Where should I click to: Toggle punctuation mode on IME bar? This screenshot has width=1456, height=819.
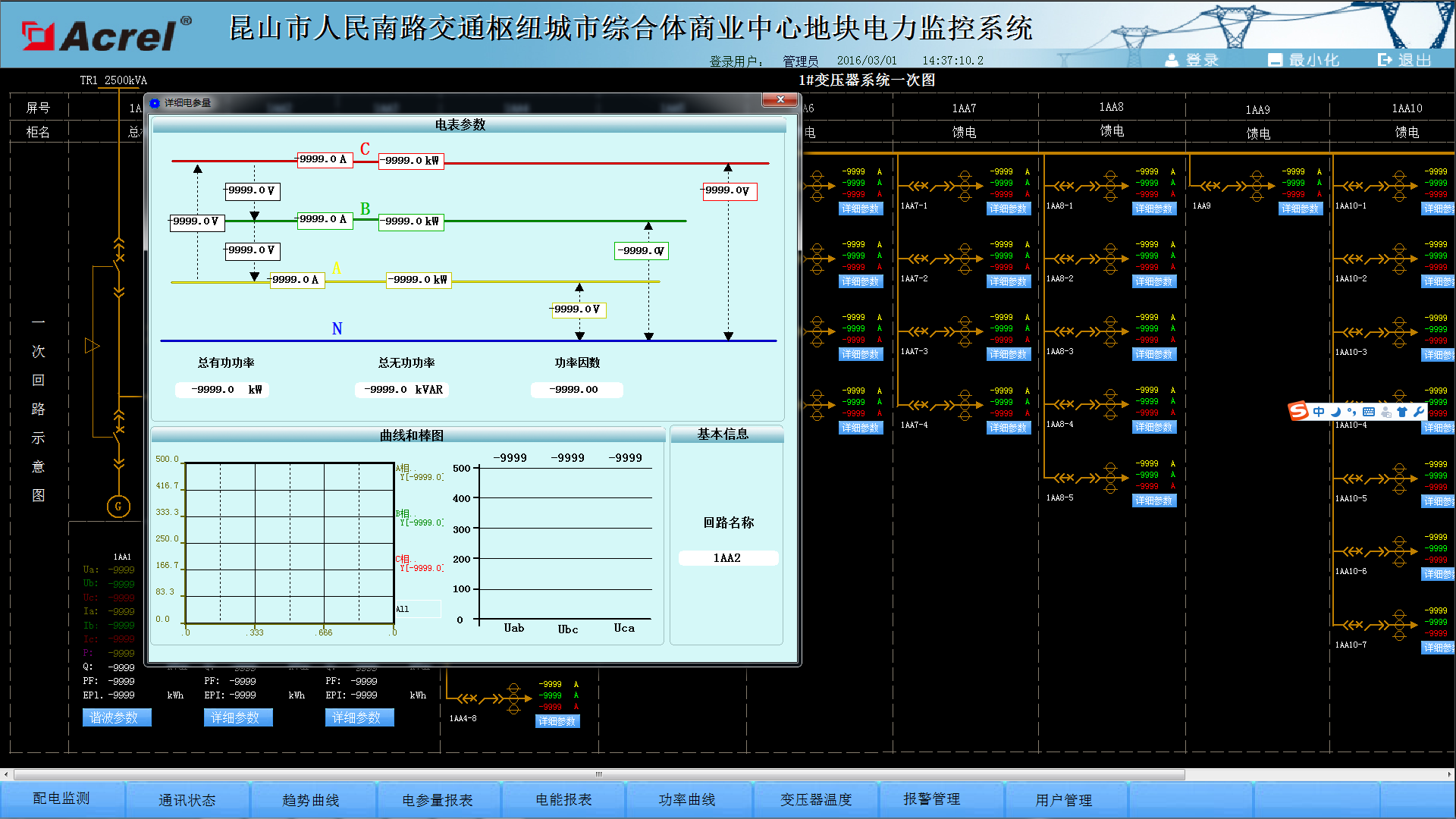coord(1351,412)
